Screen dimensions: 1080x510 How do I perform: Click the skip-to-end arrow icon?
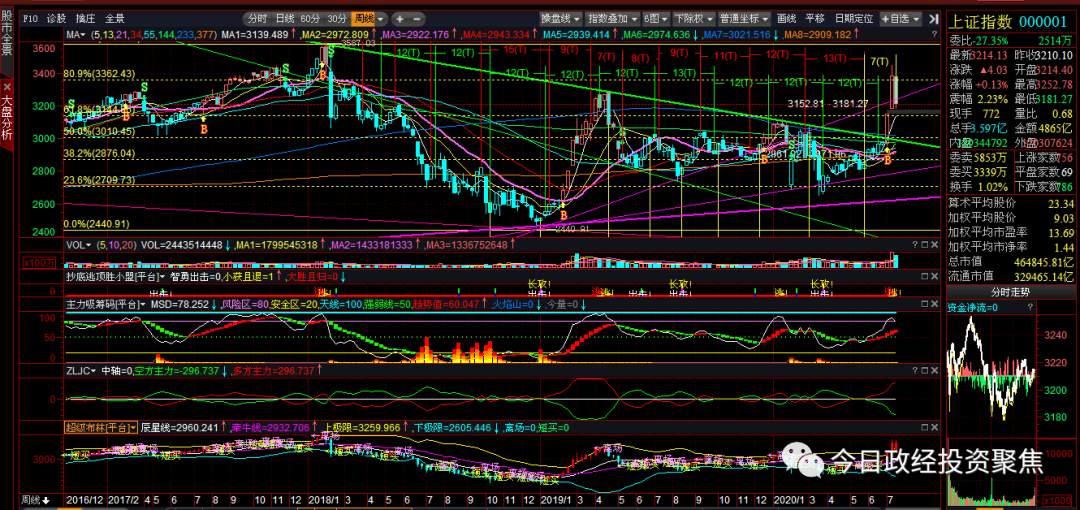934,19
